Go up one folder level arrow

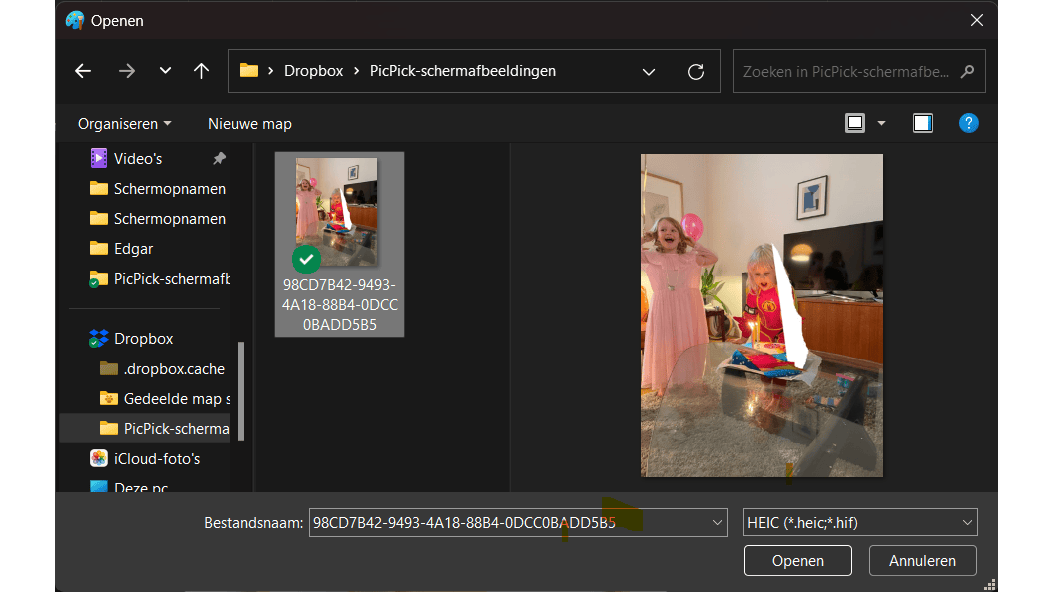pos(201,70)
